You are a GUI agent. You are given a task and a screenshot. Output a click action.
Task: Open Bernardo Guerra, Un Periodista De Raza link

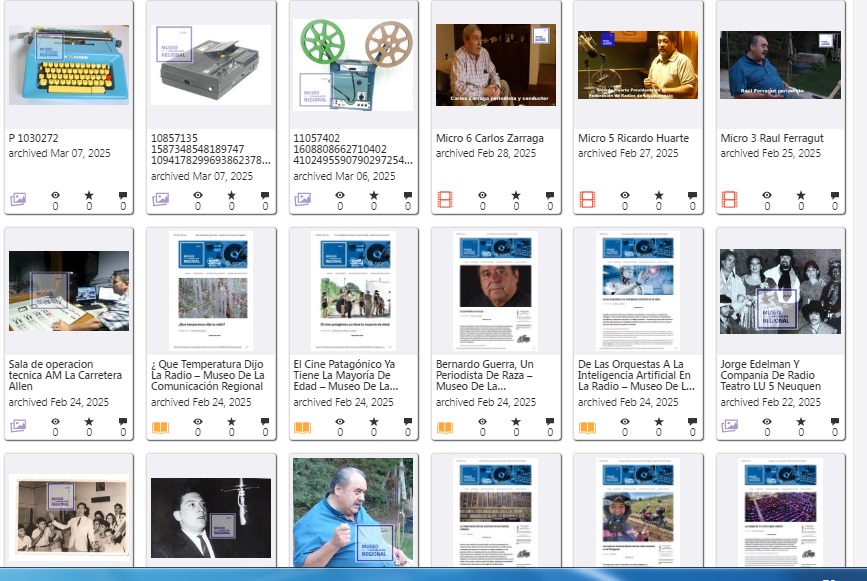[x=484, y=375]
